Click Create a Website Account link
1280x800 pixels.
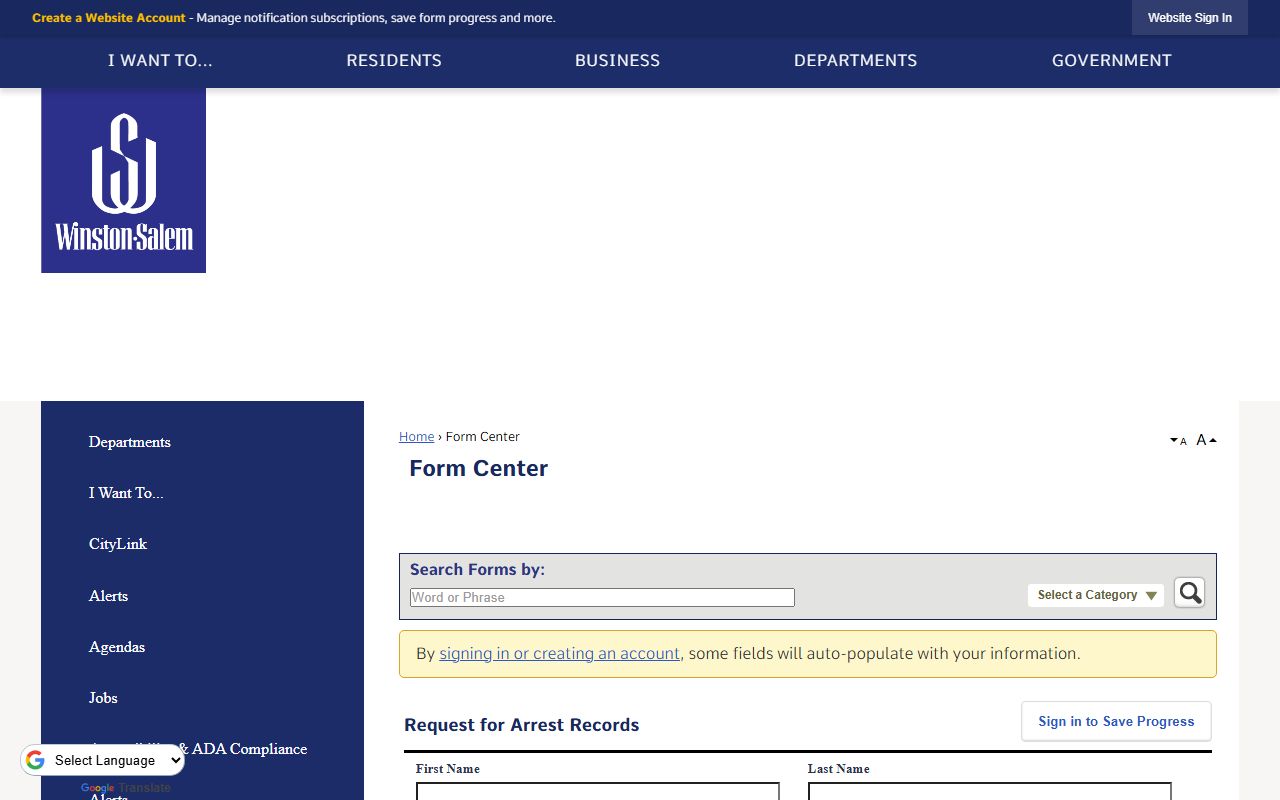click(x=109, y=18)
